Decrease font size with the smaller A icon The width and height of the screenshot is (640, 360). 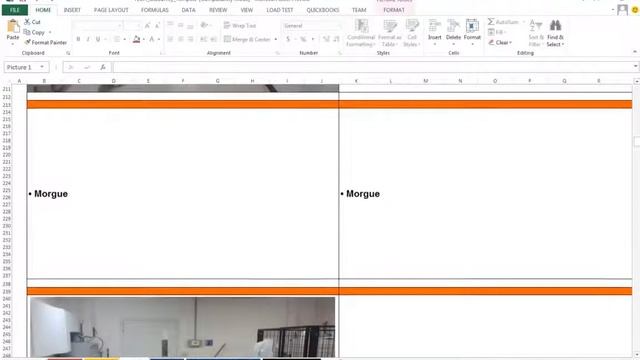(x=157, y=26)
